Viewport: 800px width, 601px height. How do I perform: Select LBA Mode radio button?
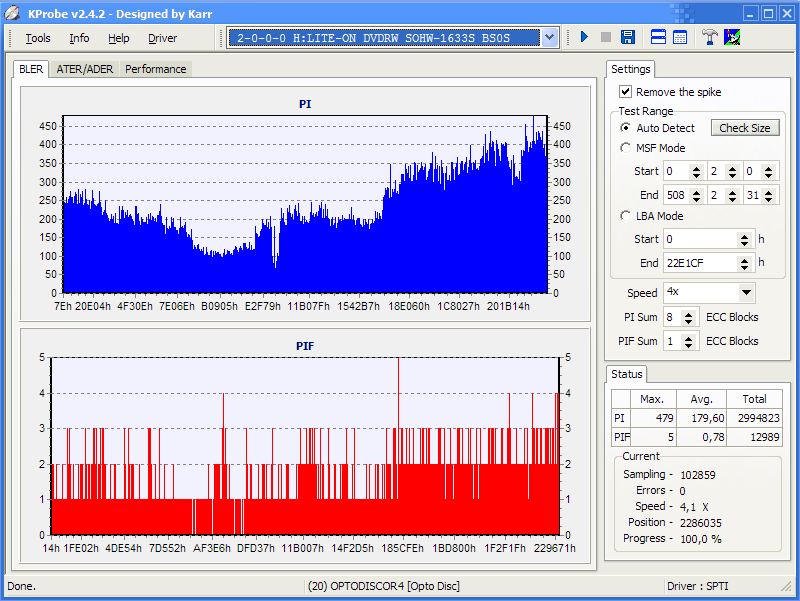[625, 216]
